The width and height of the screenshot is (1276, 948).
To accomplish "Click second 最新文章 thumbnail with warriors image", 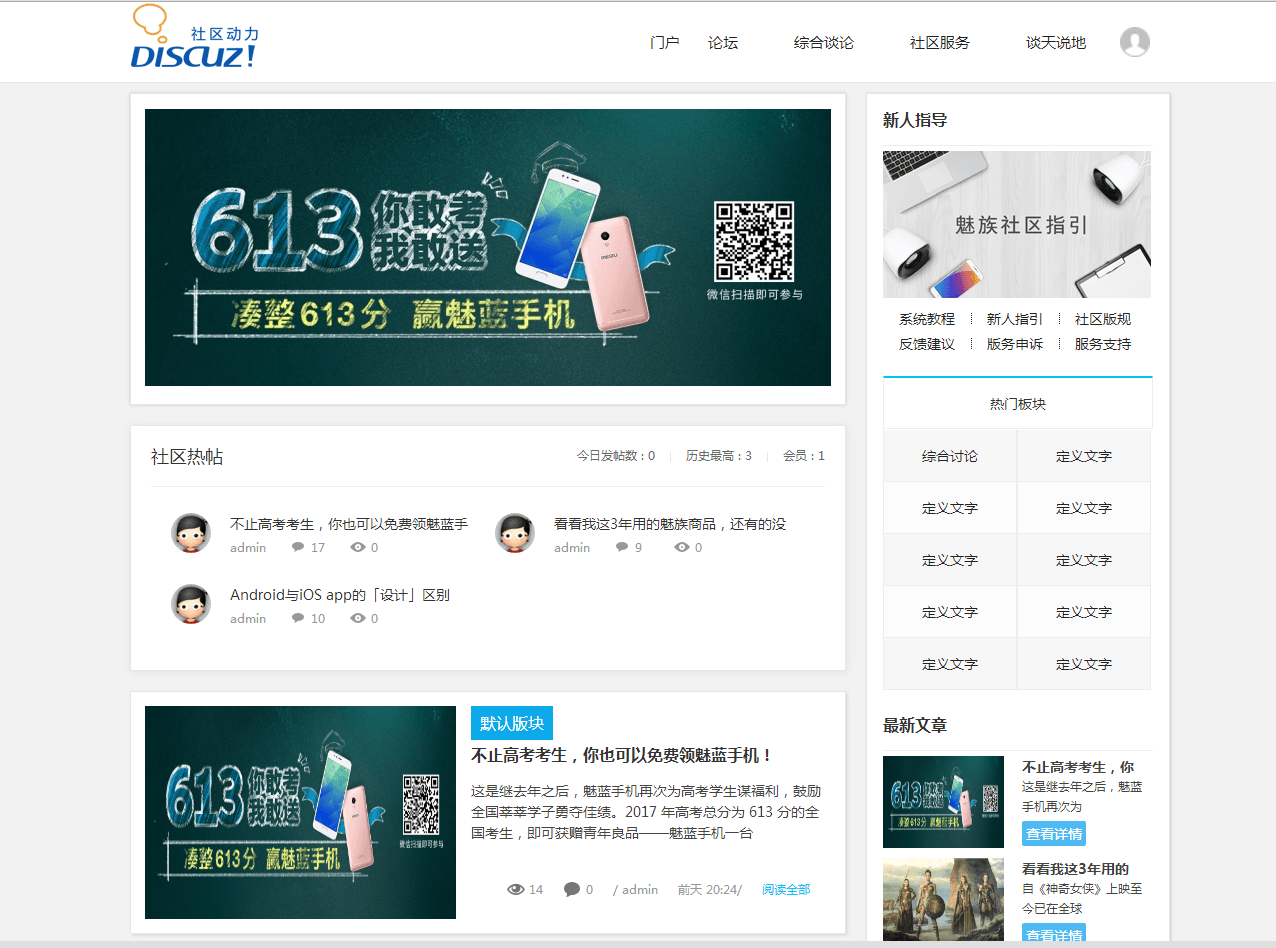I will click(943, 899).
